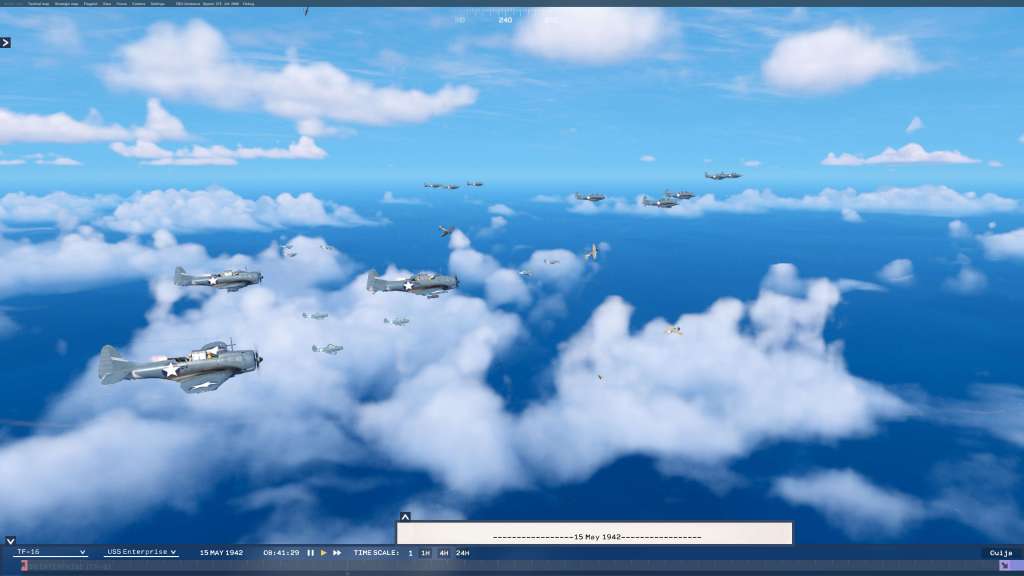The image size is (1024, 576).
Task: Open the Settings menu
Action: click(158, 4)
